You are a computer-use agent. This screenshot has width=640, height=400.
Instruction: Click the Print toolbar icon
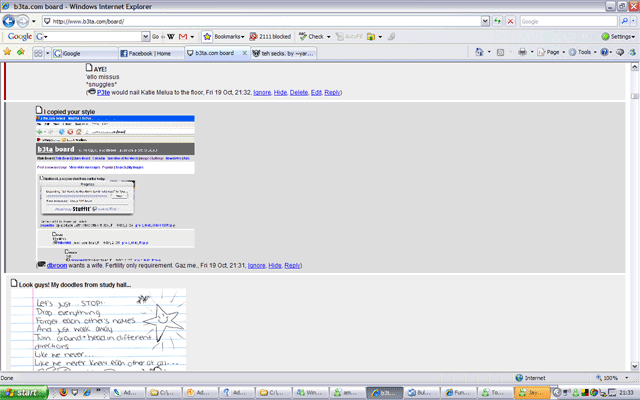[x=522, y=52]
